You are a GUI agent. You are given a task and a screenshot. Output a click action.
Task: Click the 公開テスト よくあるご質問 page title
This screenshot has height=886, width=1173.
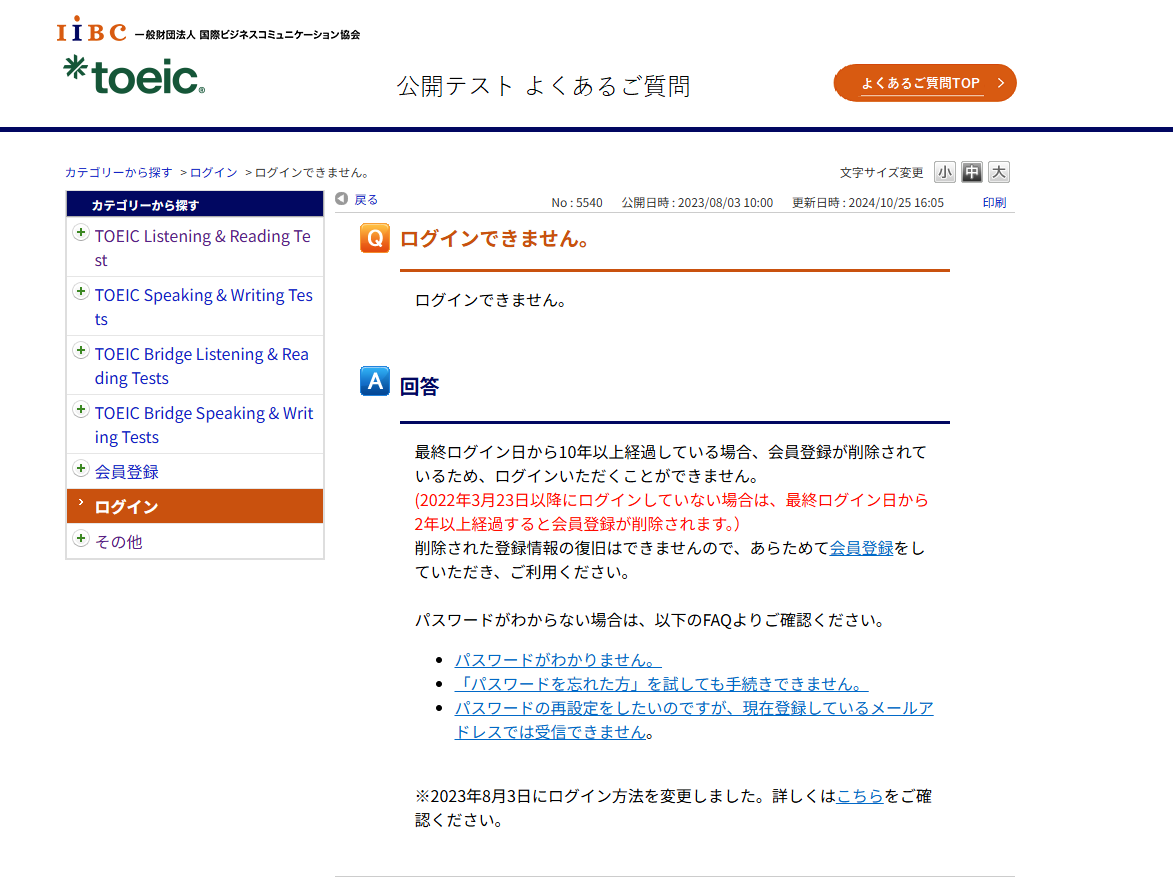point(544,86)
